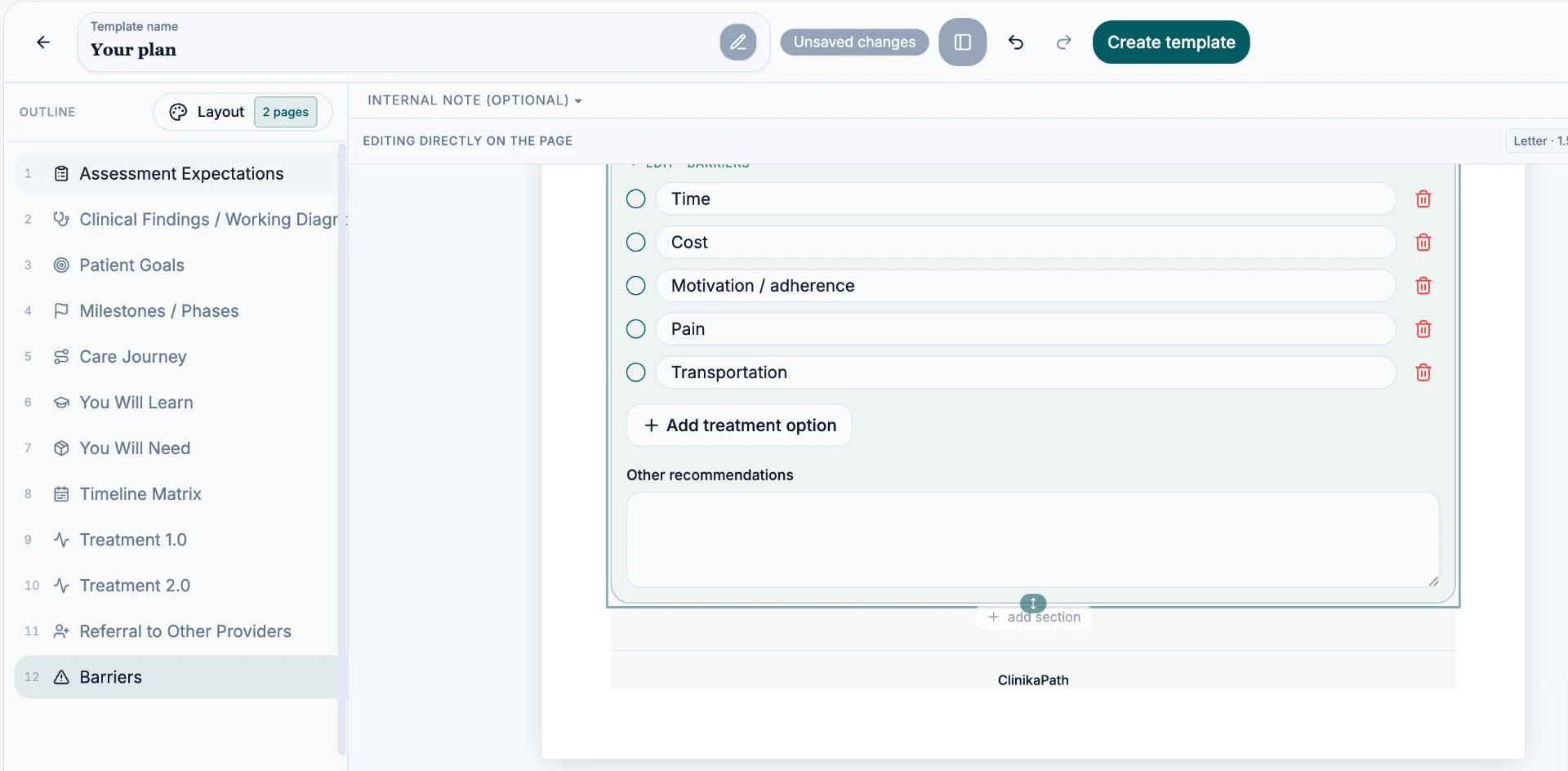Image resolution: width=1568 pixels, height=771 pixels.
Task: Click the Treatment 1.0 activity icon
Action: (x=61, y=540)
